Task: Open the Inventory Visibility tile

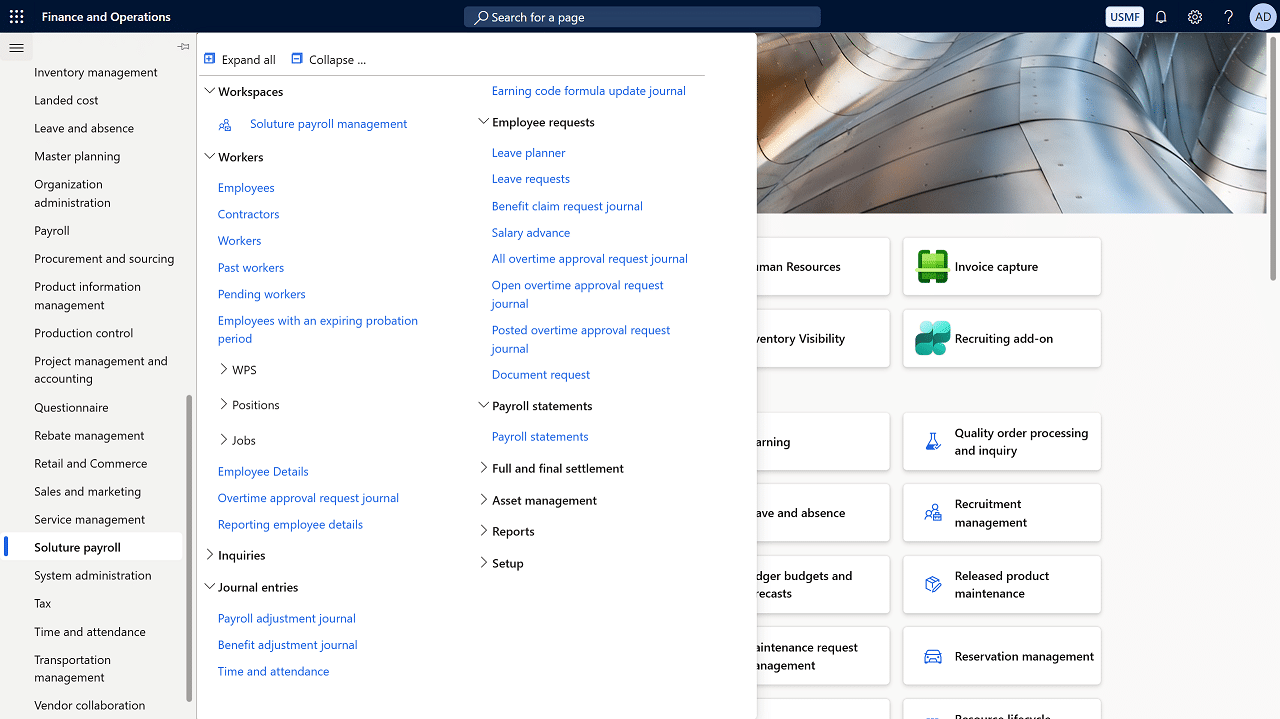Action: (x=822, y=338)
